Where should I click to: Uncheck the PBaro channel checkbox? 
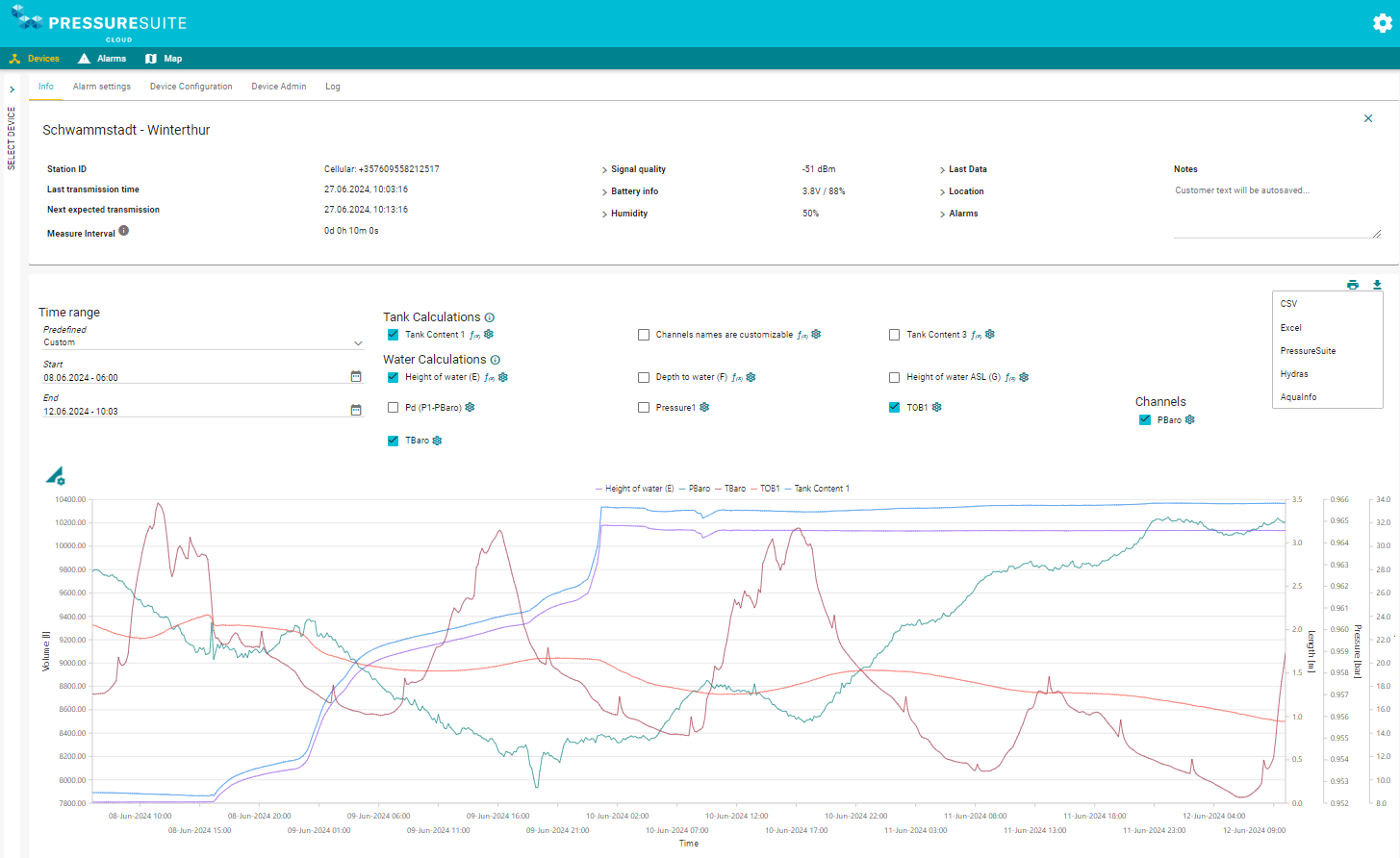tap(1145, 419)
